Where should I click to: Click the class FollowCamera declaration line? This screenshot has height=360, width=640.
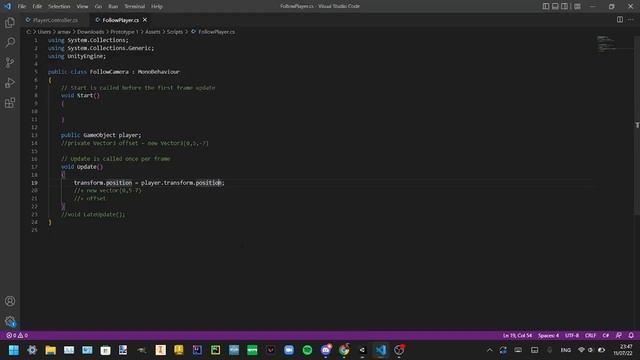[114, 72]
